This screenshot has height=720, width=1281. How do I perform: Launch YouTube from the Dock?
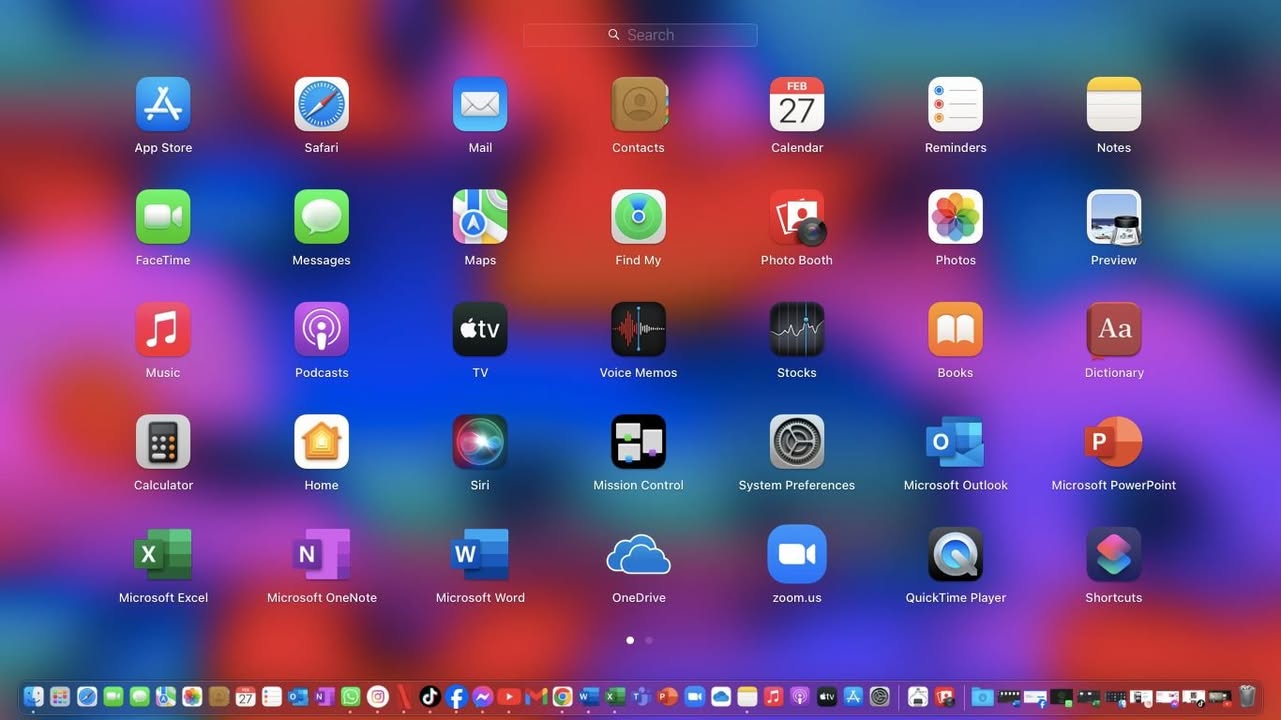coord(509,697)
